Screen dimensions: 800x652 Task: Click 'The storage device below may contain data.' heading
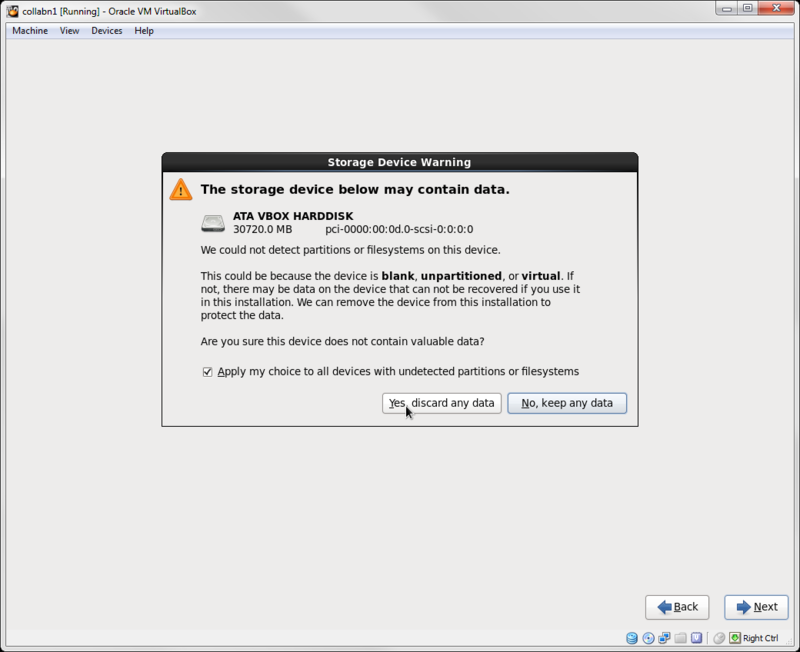click(355, 189)
